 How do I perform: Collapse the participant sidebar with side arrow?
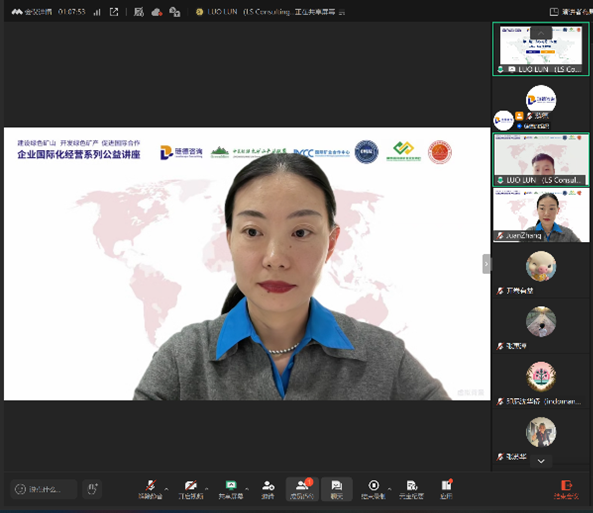(x=486, y=264)
